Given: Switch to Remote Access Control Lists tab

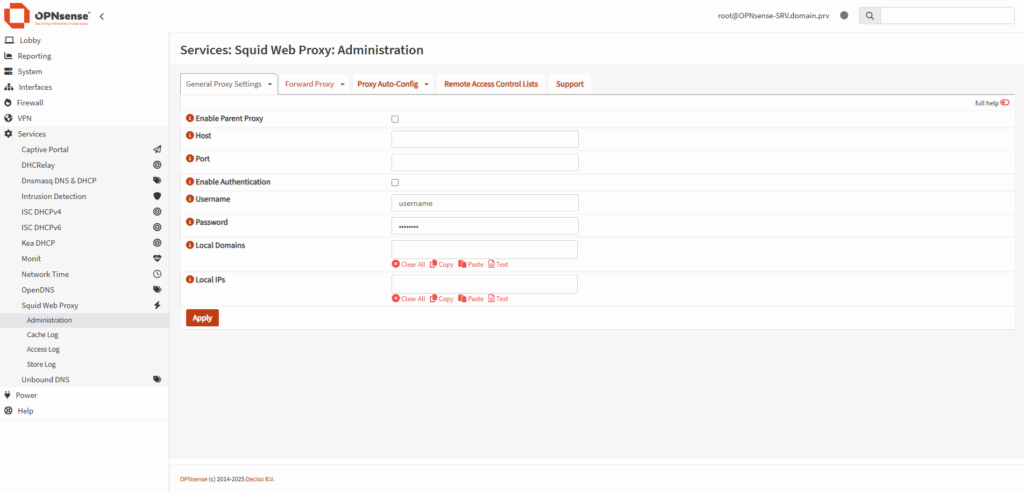Looking at the screenshot, I should (491, 84).
